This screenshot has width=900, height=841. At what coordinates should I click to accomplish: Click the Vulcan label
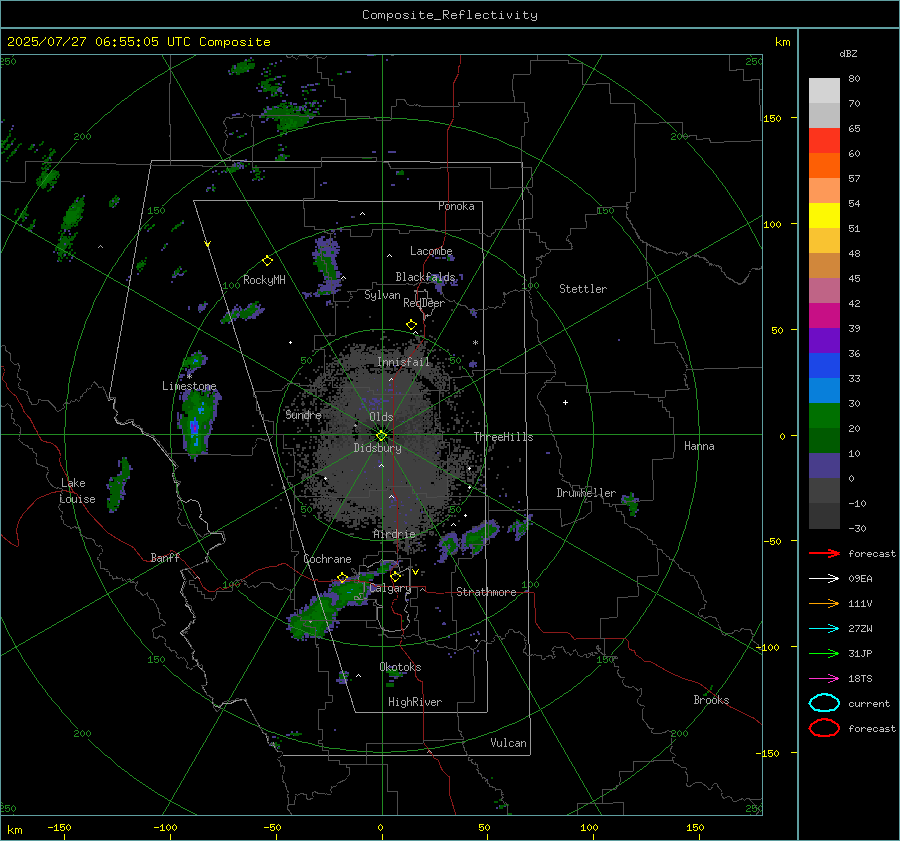click(508, 743)
